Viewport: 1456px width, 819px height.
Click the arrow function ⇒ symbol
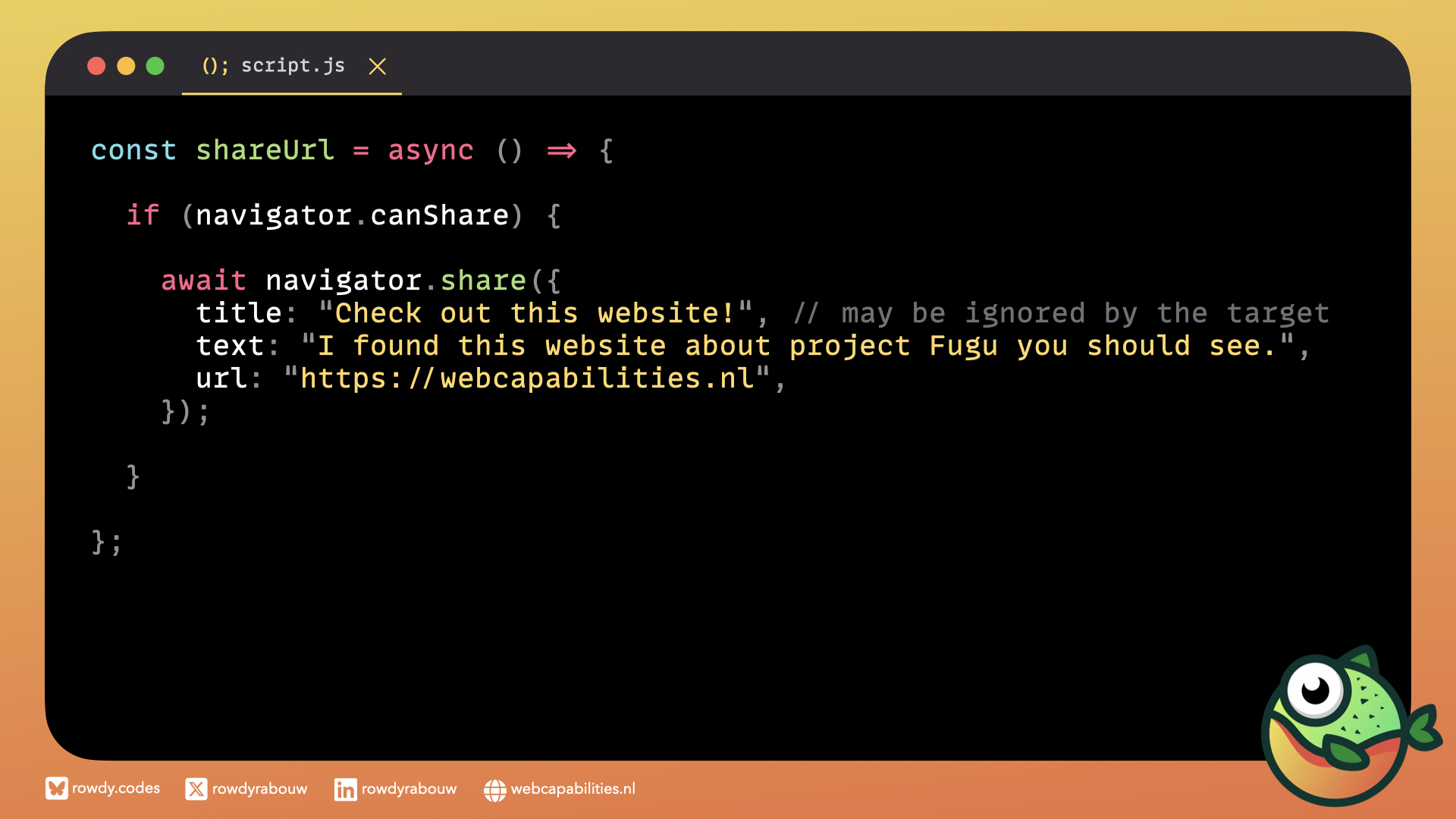pyautogui.click(x=561, y=150)
